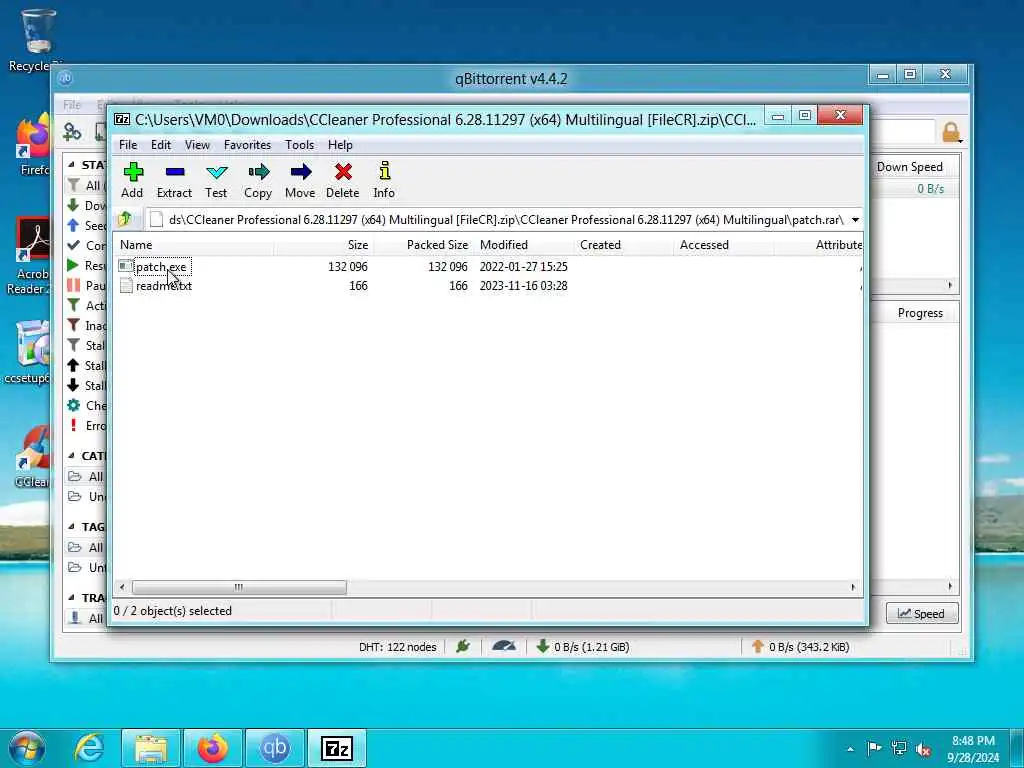Screen dimensions: 1024x768
Task: Select Seeding filter in qBittorrent sidebar
Action: pos(86,225)
